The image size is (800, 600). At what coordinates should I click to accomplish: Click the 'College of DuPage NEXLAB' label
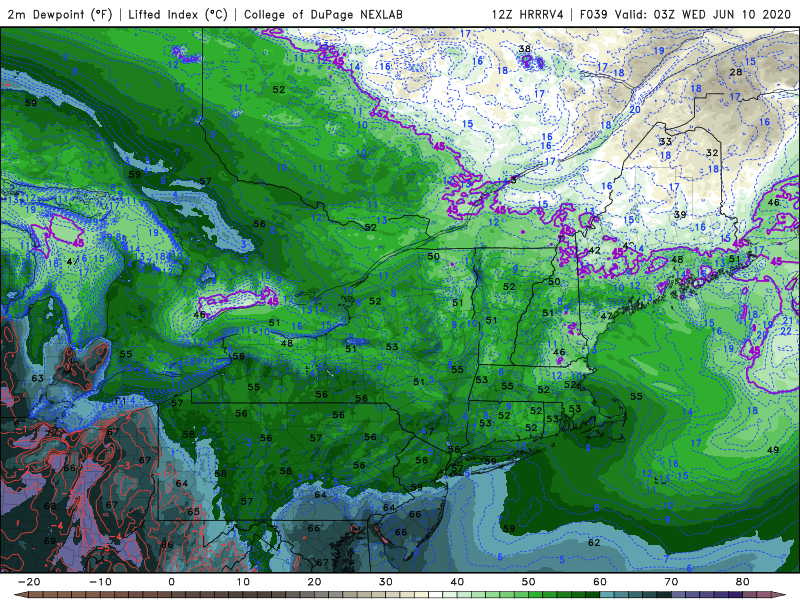click(323, 14)
